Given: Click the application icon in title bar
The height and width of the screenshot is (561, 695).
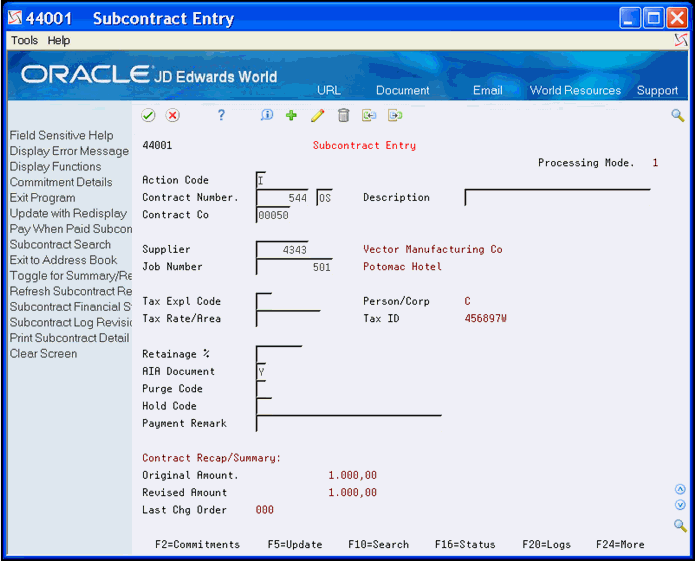Looking at the screenshot, I should (x=15, y=18).
